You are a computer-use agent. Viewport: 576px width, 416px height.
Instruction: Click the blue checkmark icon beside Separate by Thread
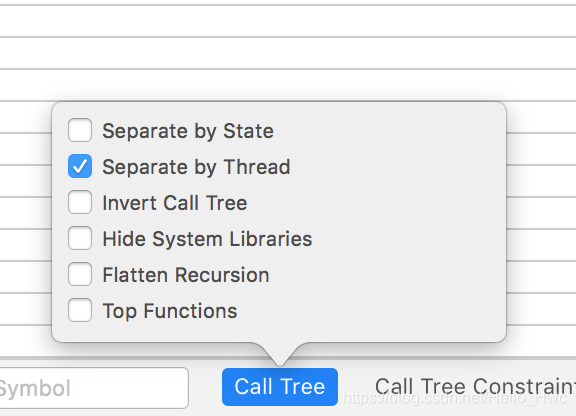point(80,166)
